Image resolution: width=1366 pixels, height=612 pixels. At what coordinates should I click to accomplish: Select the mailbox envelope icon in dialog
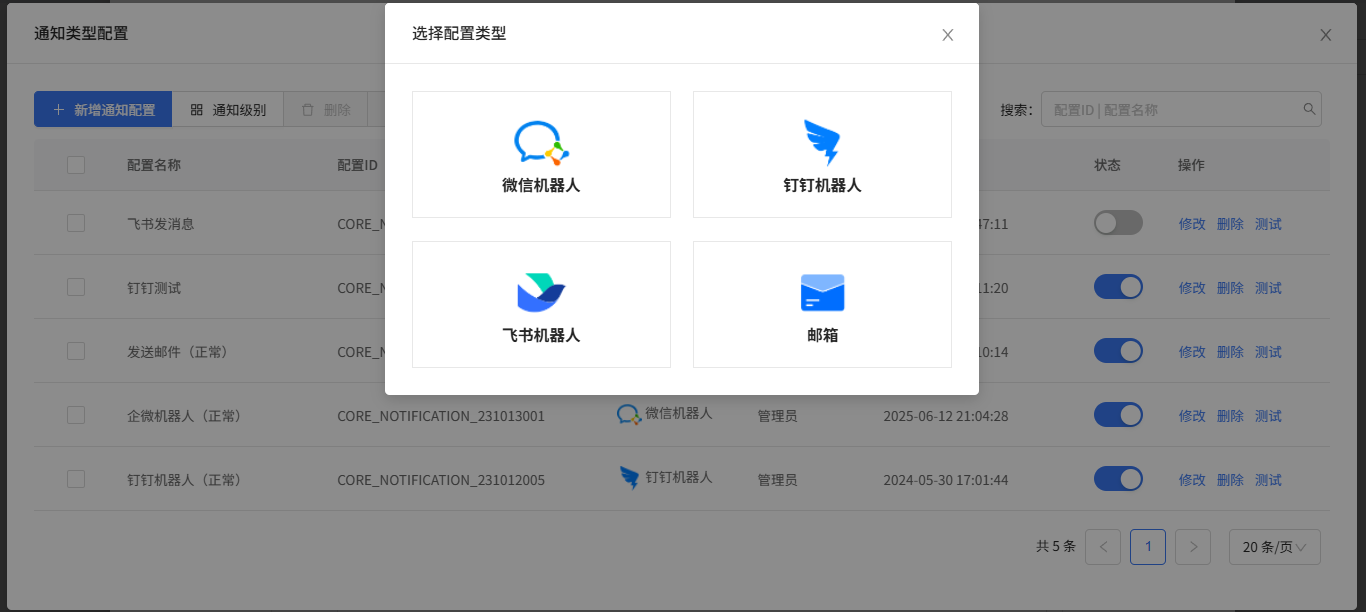[822, 293]
